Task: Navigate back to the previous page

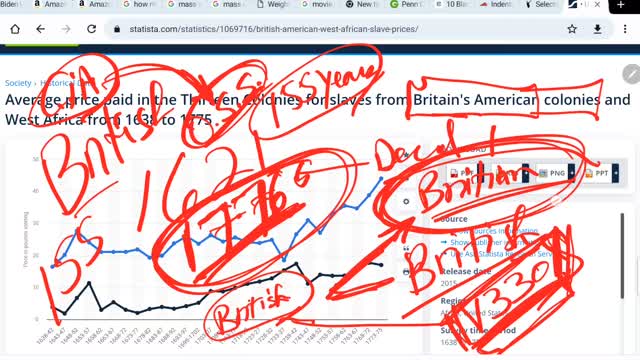Action: (40, 29)
